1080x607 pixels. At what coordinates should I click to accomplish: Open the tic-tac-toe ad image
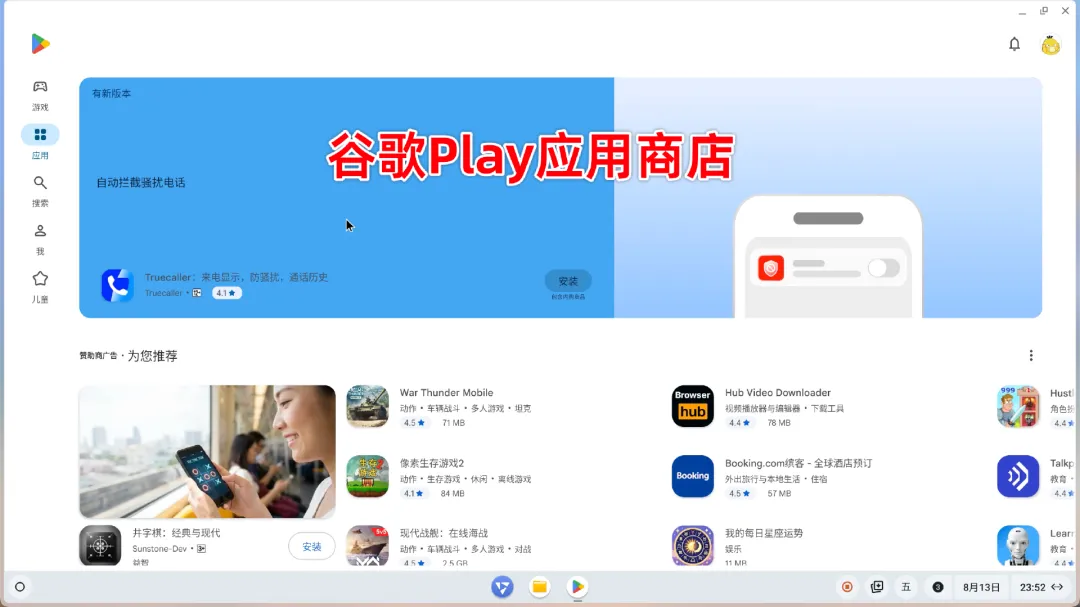point(207,451)
